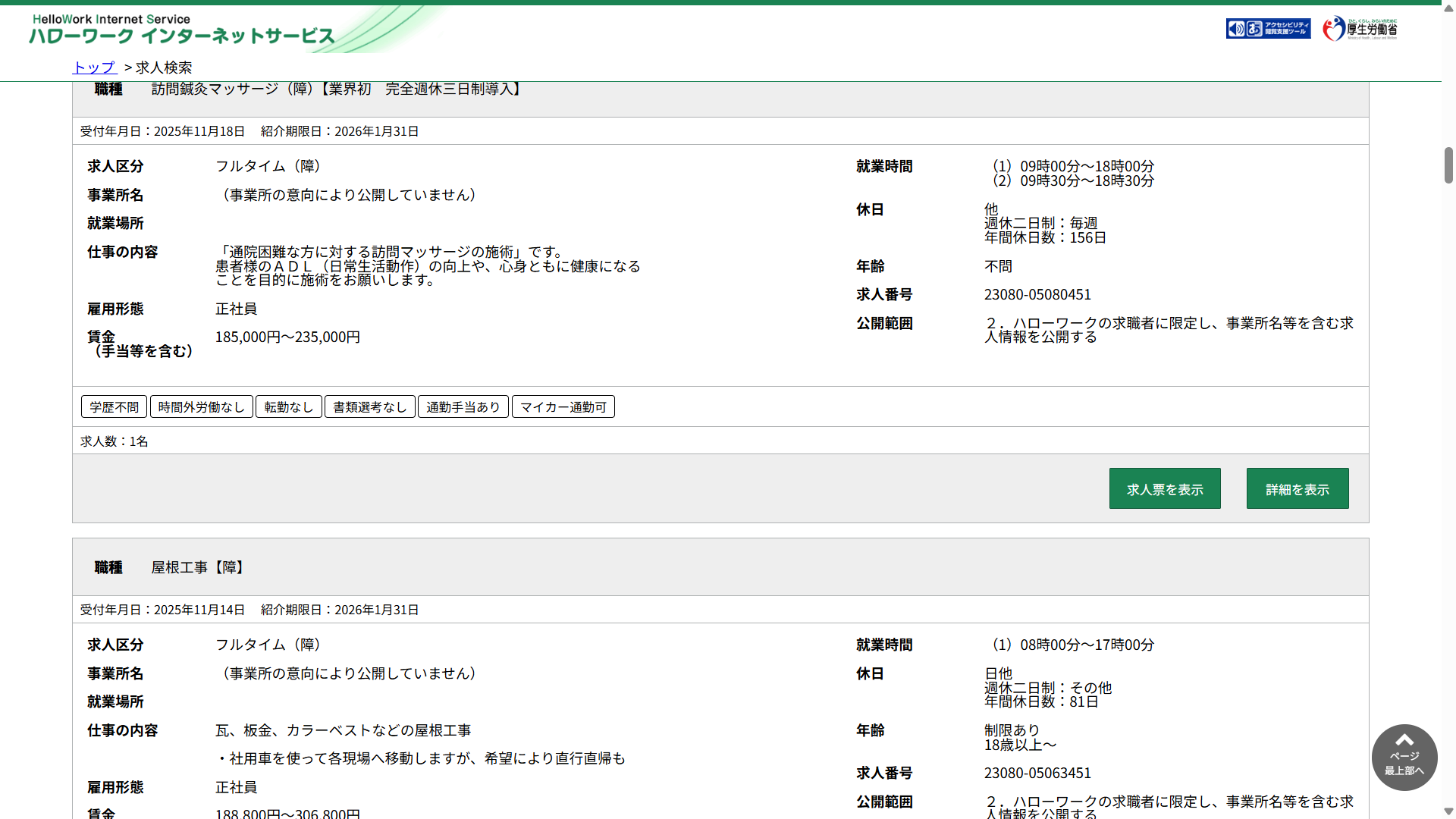Select the 学歴不問 tag
The height and width of the screenshot is (819, 1456).
pos(114,407)
